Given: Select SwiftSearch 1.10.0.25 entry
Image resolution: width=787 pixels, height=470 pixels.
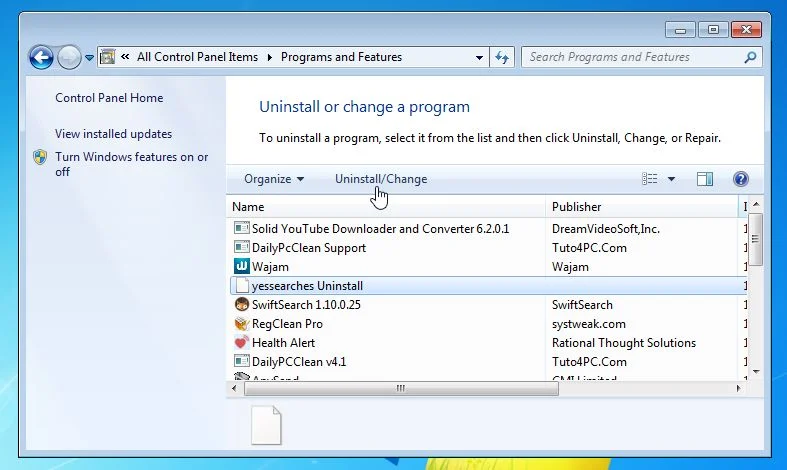Looking at the screenshot, I should point(306,305).
